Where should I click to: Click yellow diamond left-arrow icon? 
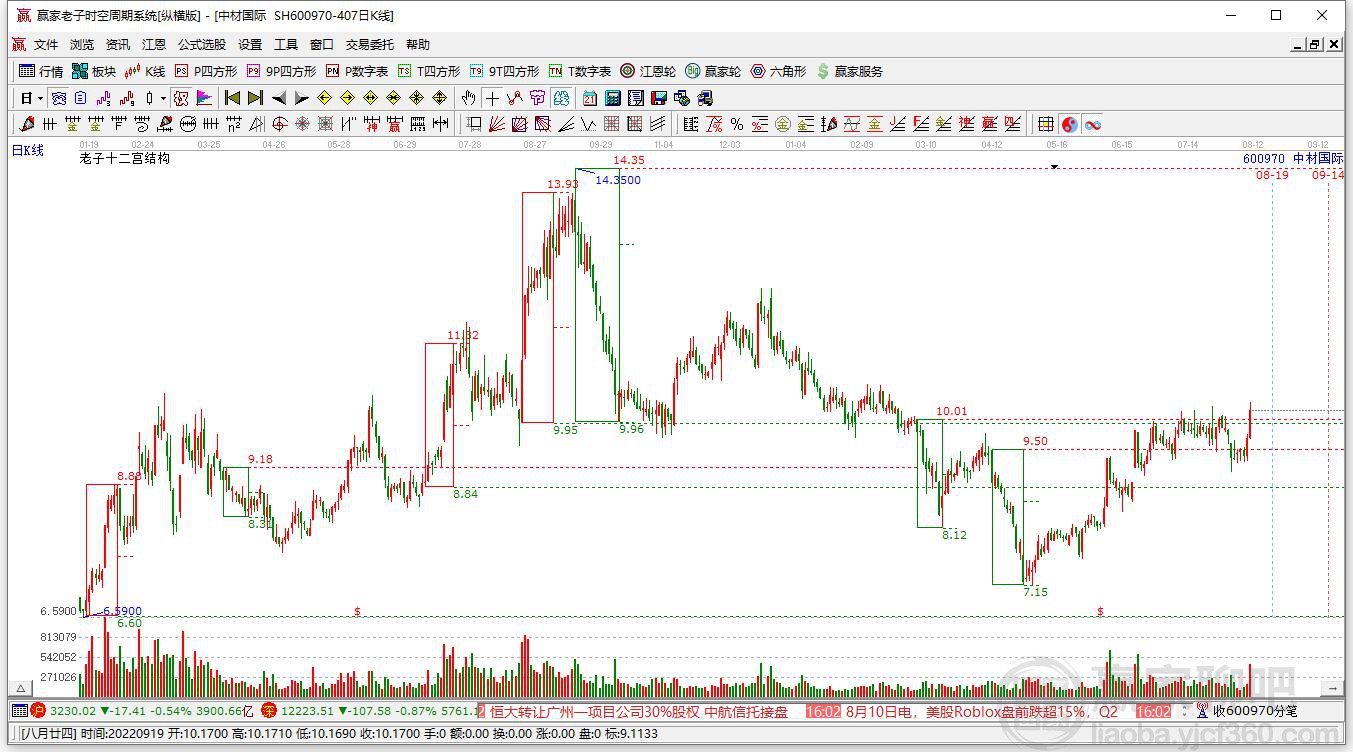pos(324,98)
